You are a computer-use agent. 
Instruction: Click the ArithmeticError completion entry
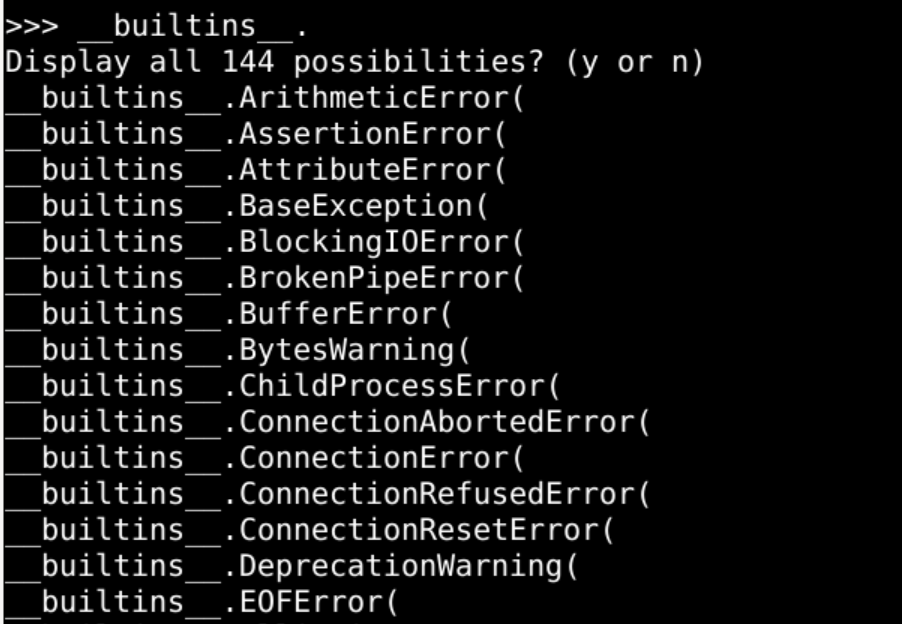381,100
